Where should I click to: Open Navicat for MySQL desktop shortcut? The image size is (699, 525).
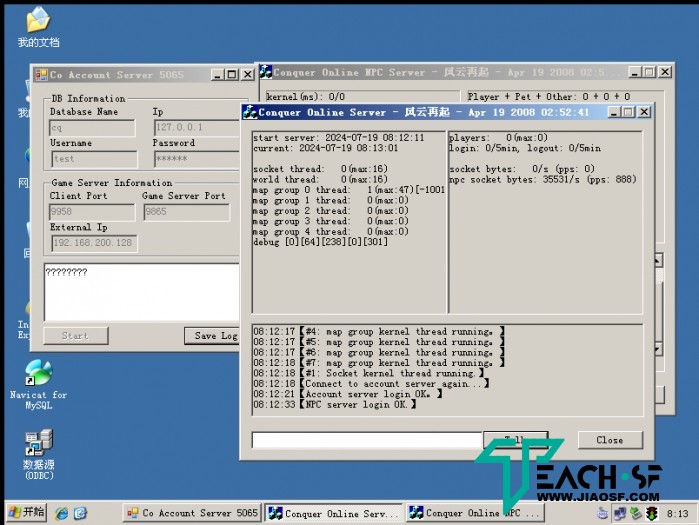39,384
